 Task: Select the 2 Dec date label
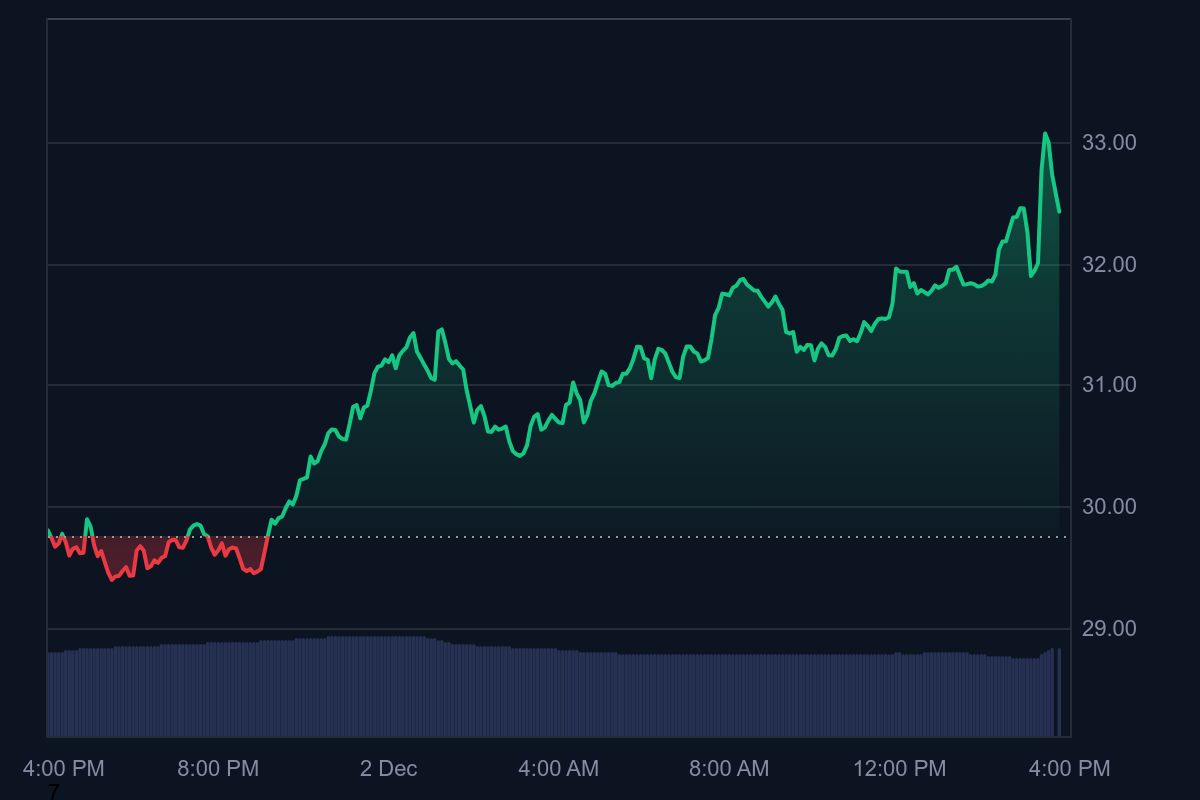[x=390, y=770]
